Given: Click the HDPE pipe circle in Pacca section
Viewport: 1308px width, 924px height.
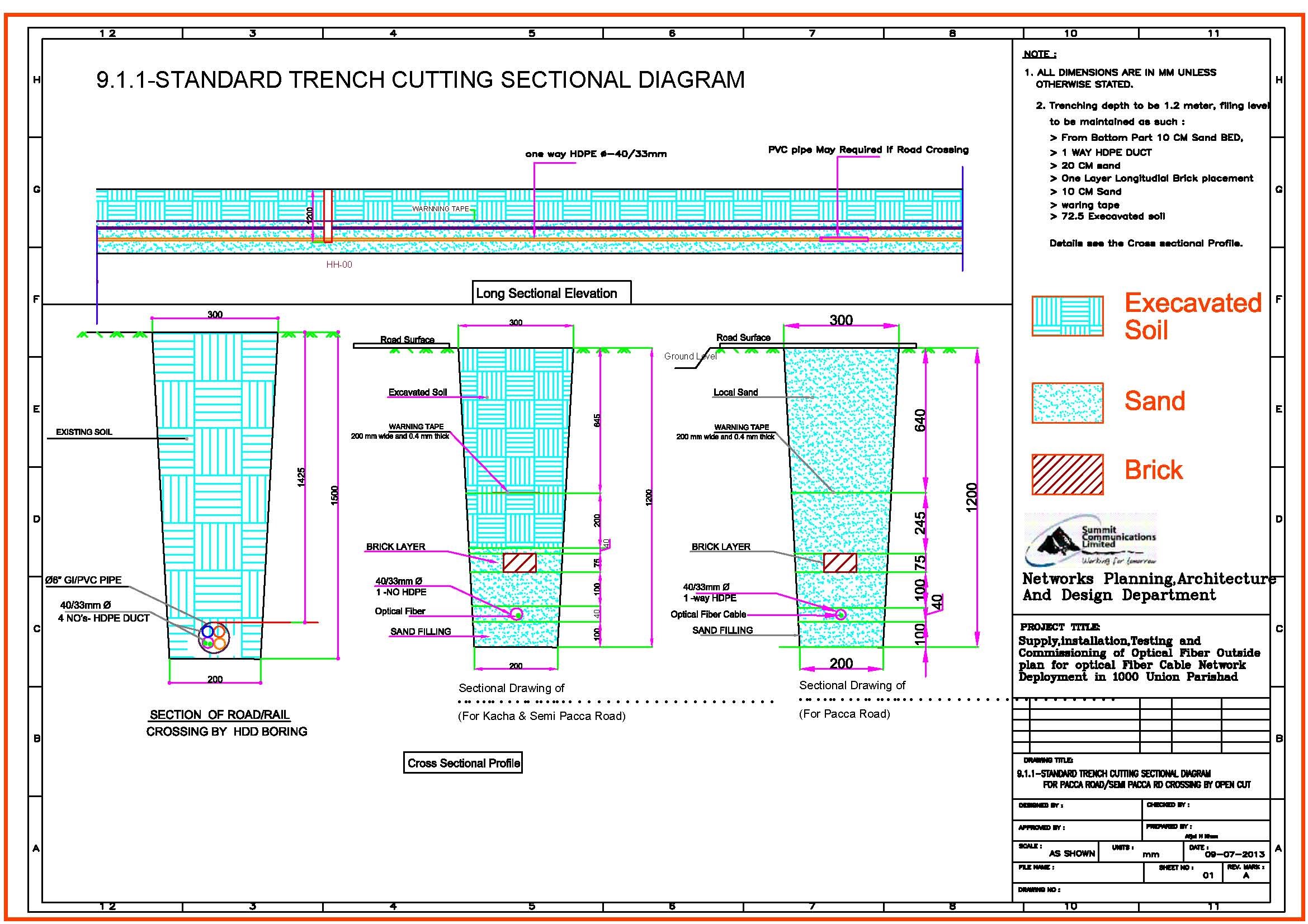Looking at the screenshot, I should tap(841, 614).
